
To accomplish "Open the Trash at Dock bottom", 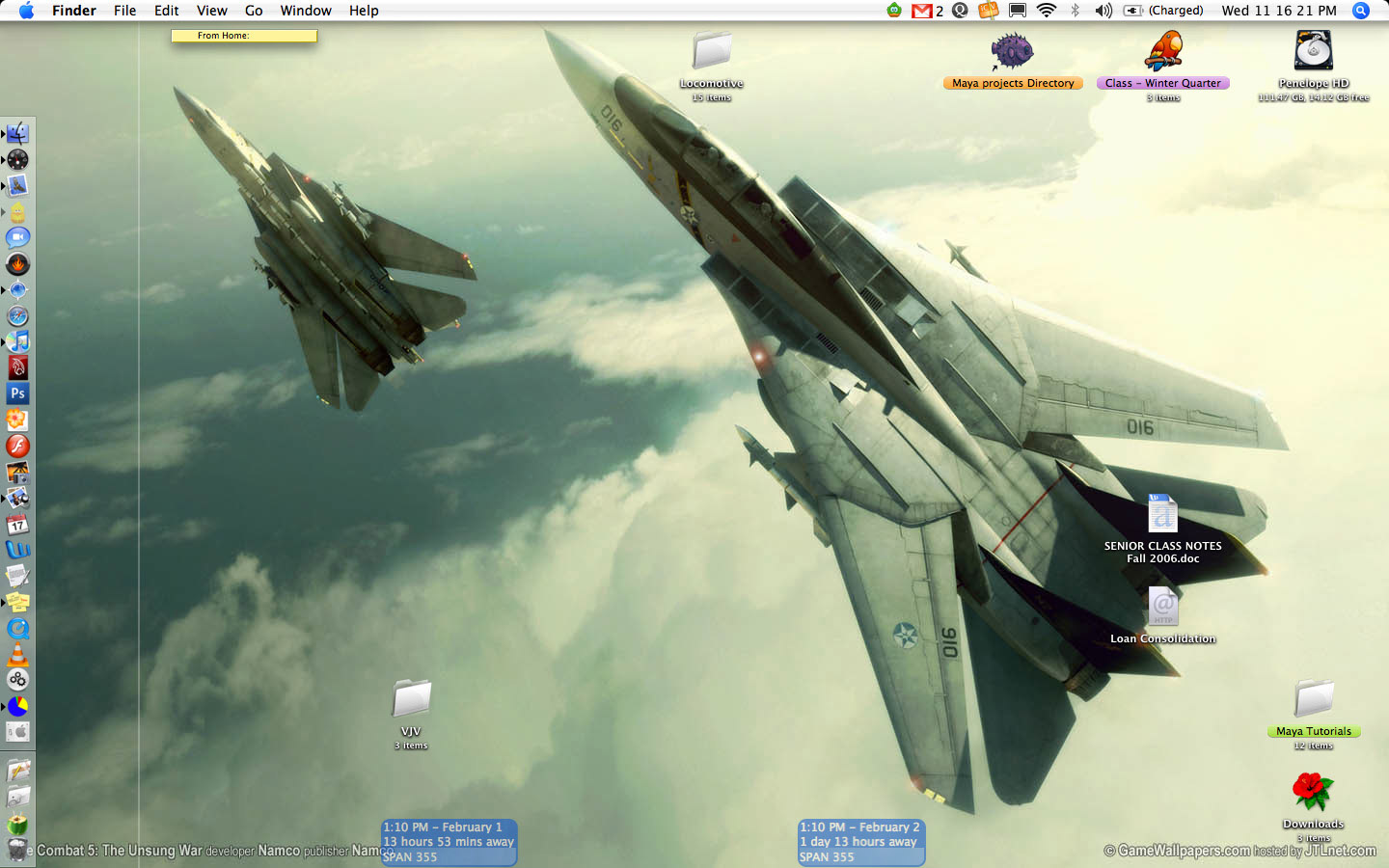I will click(x=17, y=851).
